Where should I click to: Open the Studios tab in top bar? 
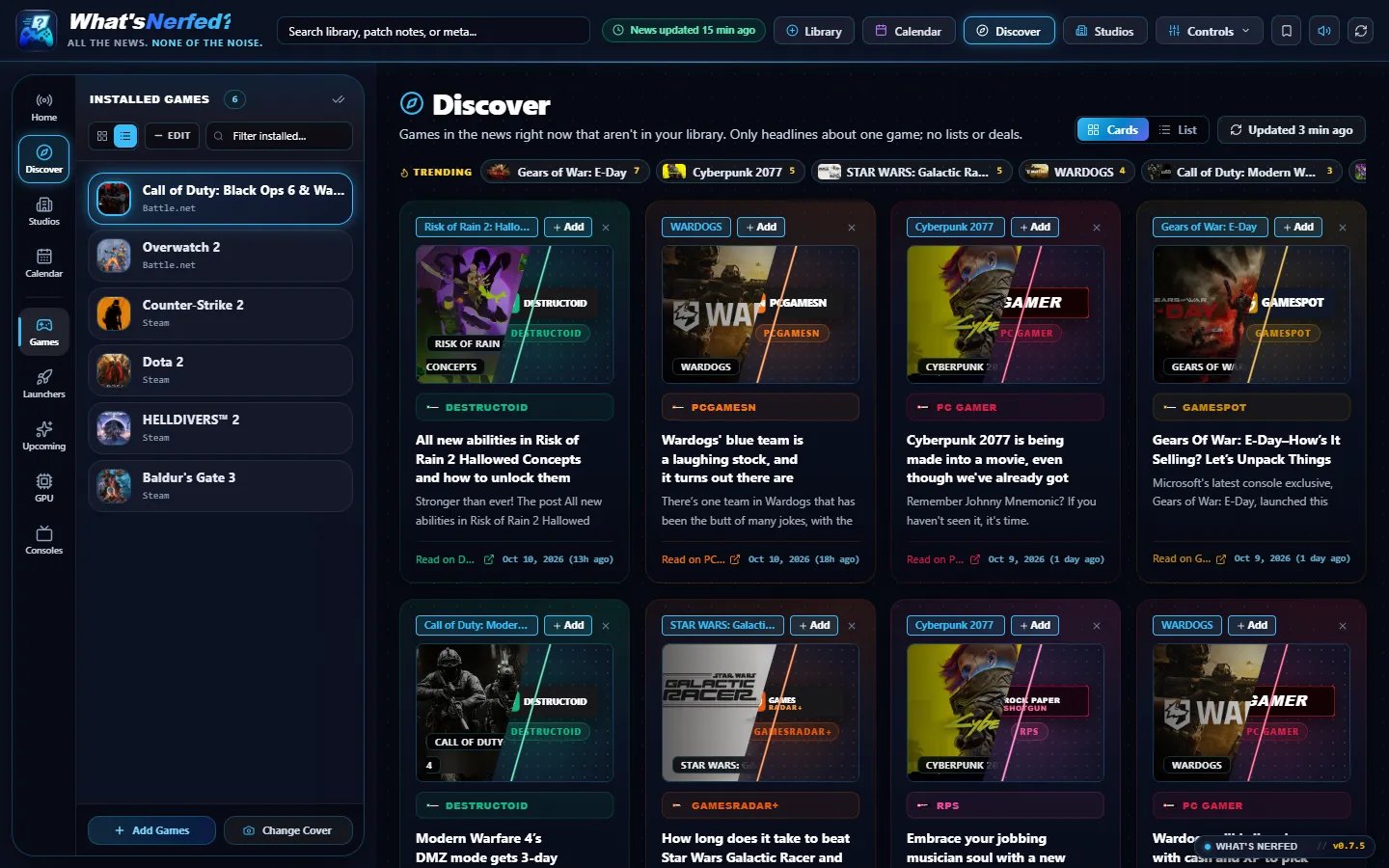click(x=1105, y=31)
